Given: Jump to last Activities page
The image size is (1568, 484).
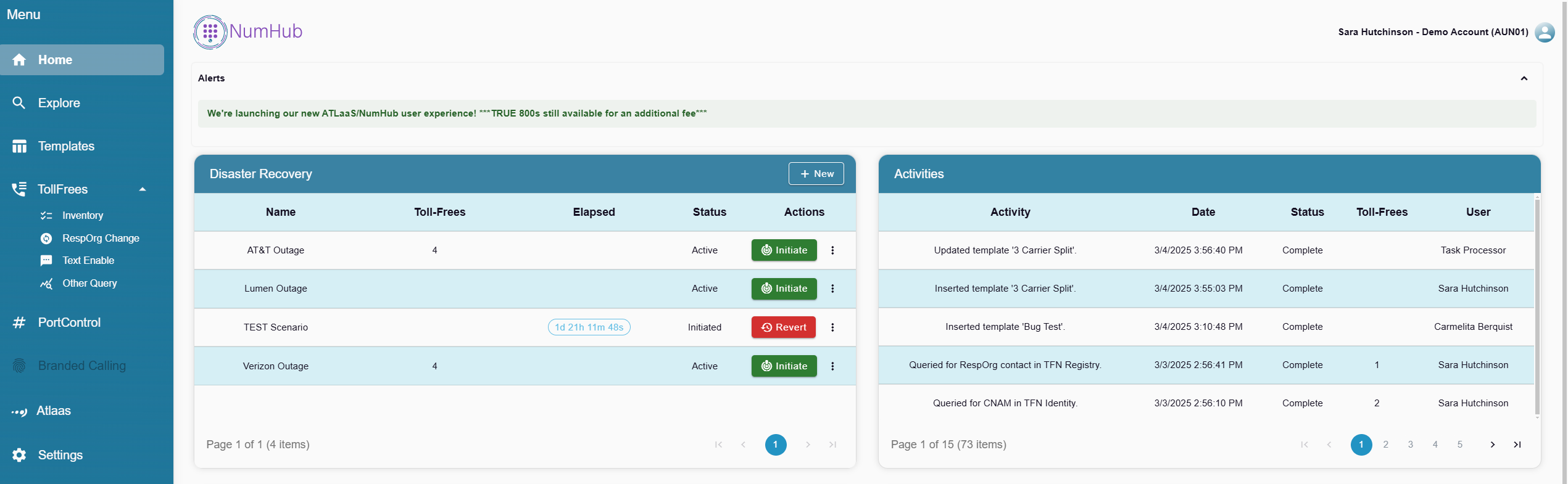Looking at the screenshot, I should tap(1517, 445).
